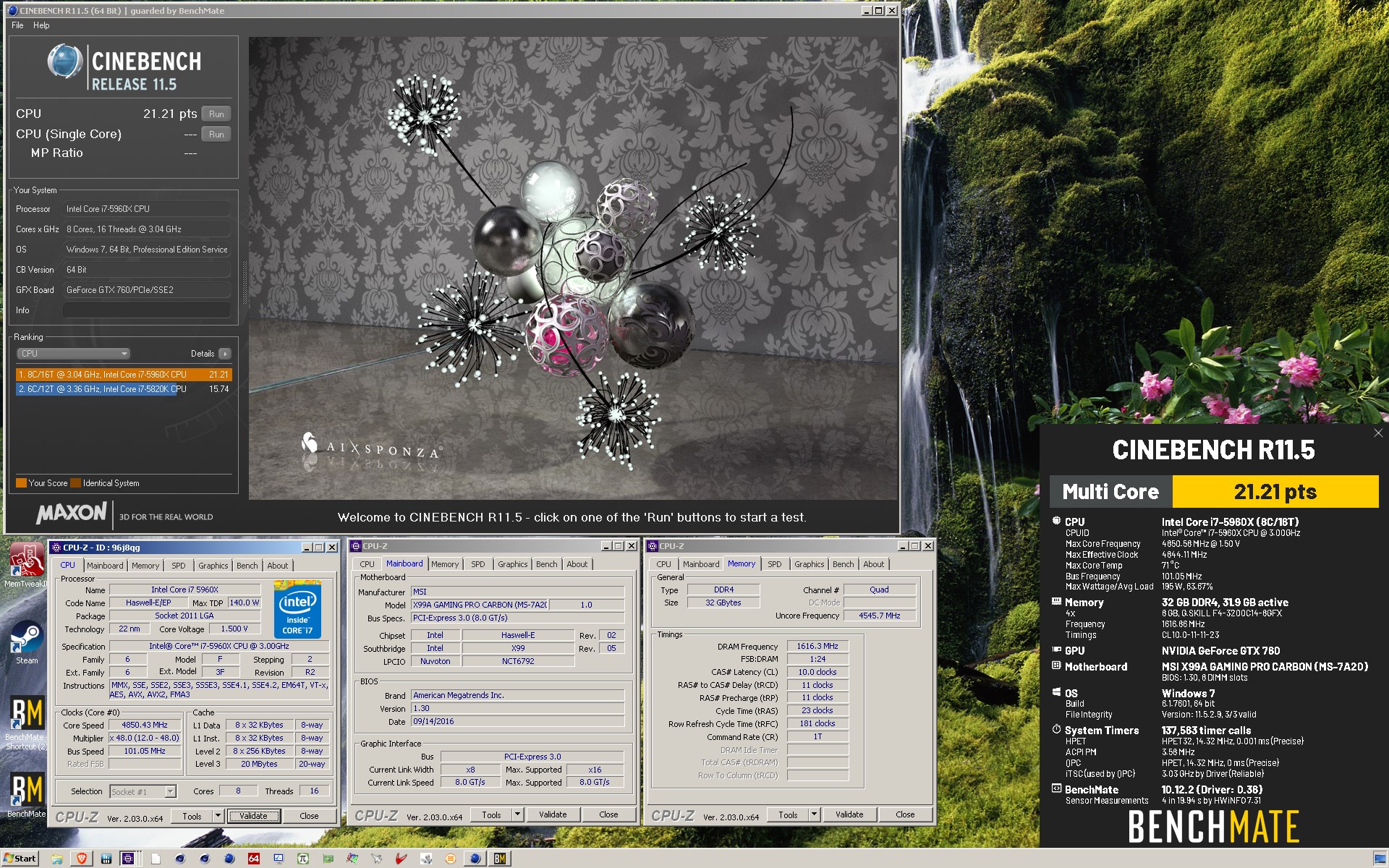Click the colorful kite-shaped taskbar icon
The image size is (1389, 868).
(352, 859)
